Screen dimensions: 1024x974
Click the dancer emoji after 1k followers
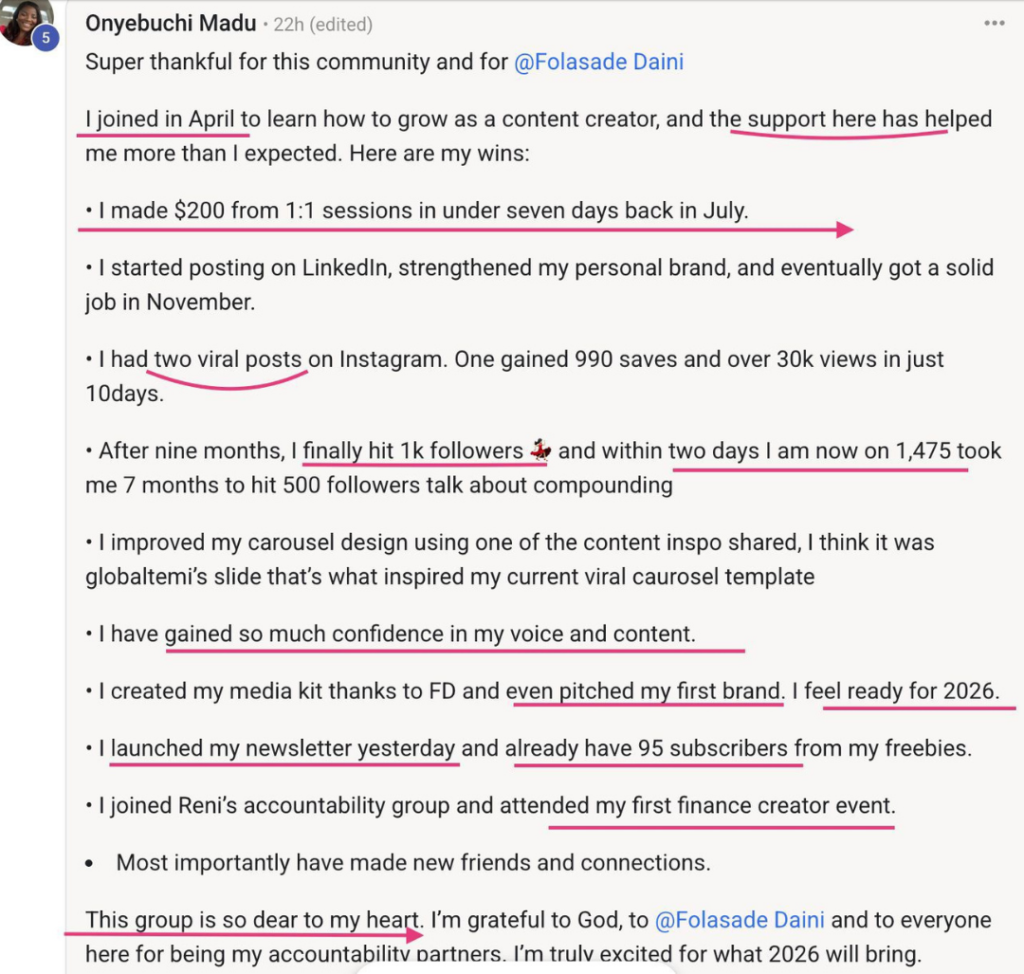pyautogui.click(x=539, y=451)
